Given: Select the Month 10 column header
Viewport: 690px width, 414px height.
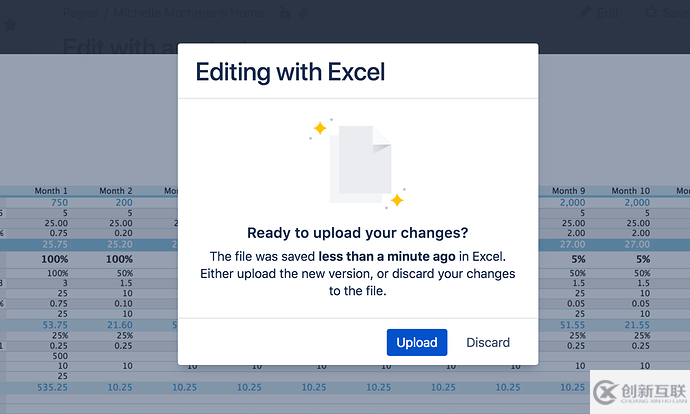Looking at the screenshot, I should pyautogui.click(x=631, y=191).
